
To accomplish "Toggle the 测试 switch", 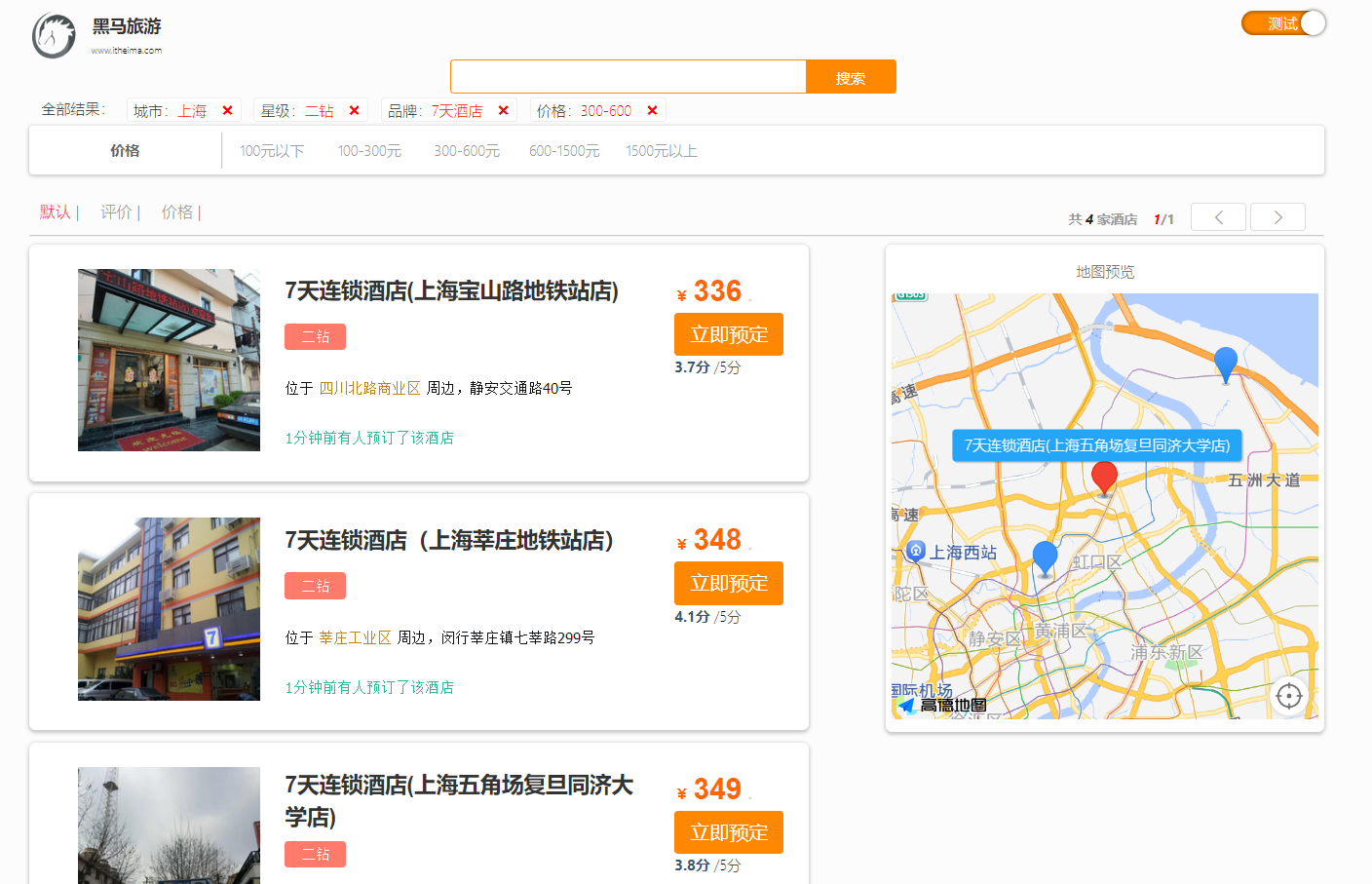I will [1283, 23].
